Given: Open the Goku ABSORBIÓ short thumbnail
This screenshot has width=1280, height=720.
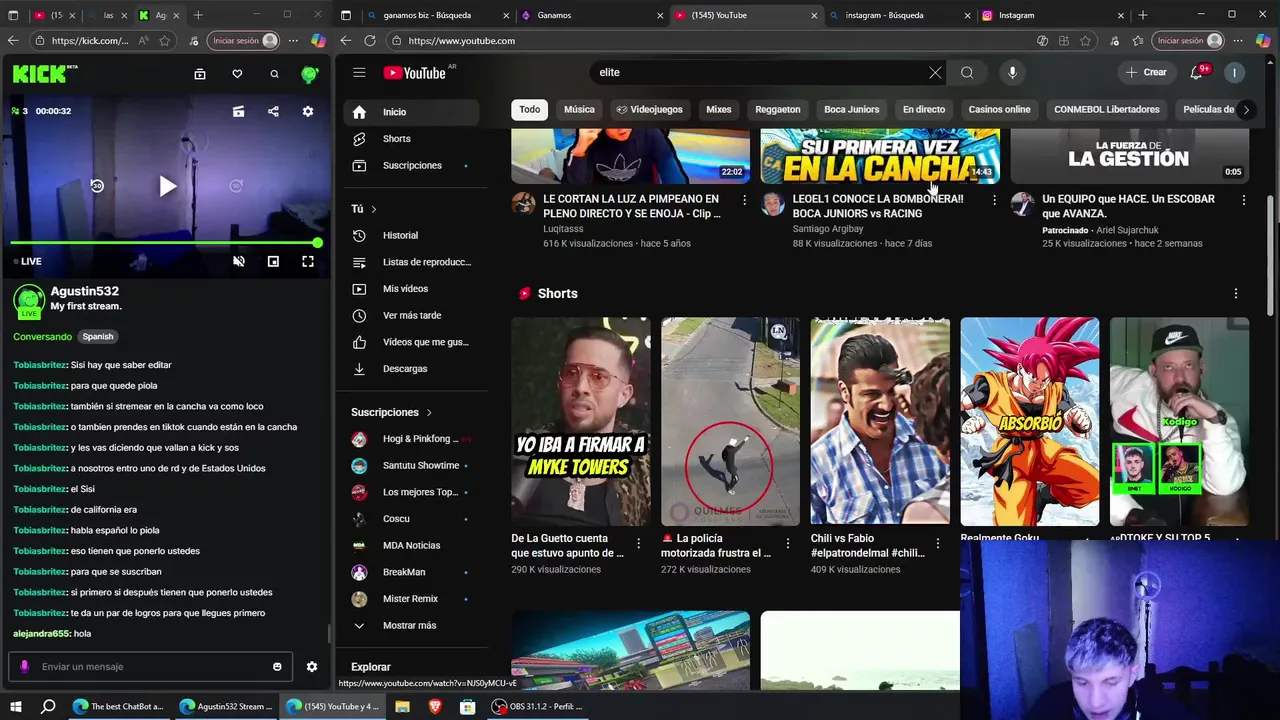Looking at the screenshot, I should 1030,422.
